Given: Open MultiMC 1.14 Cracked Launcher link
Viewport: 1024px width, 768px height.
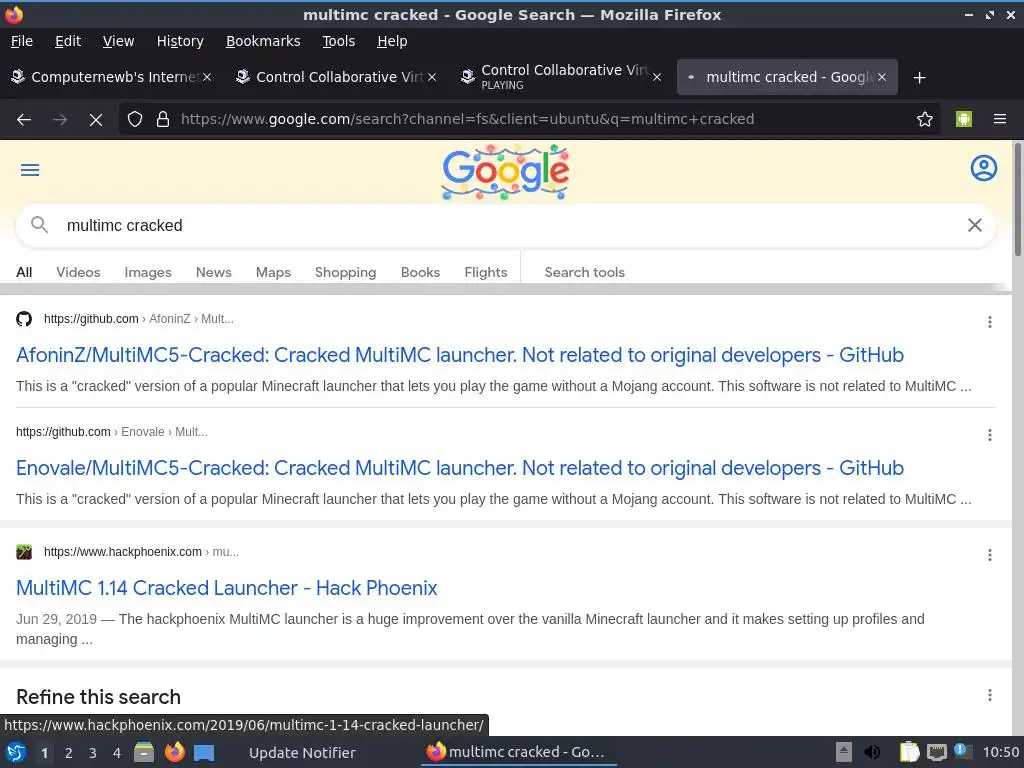Looking at the screenshot, I should point(227,588).
